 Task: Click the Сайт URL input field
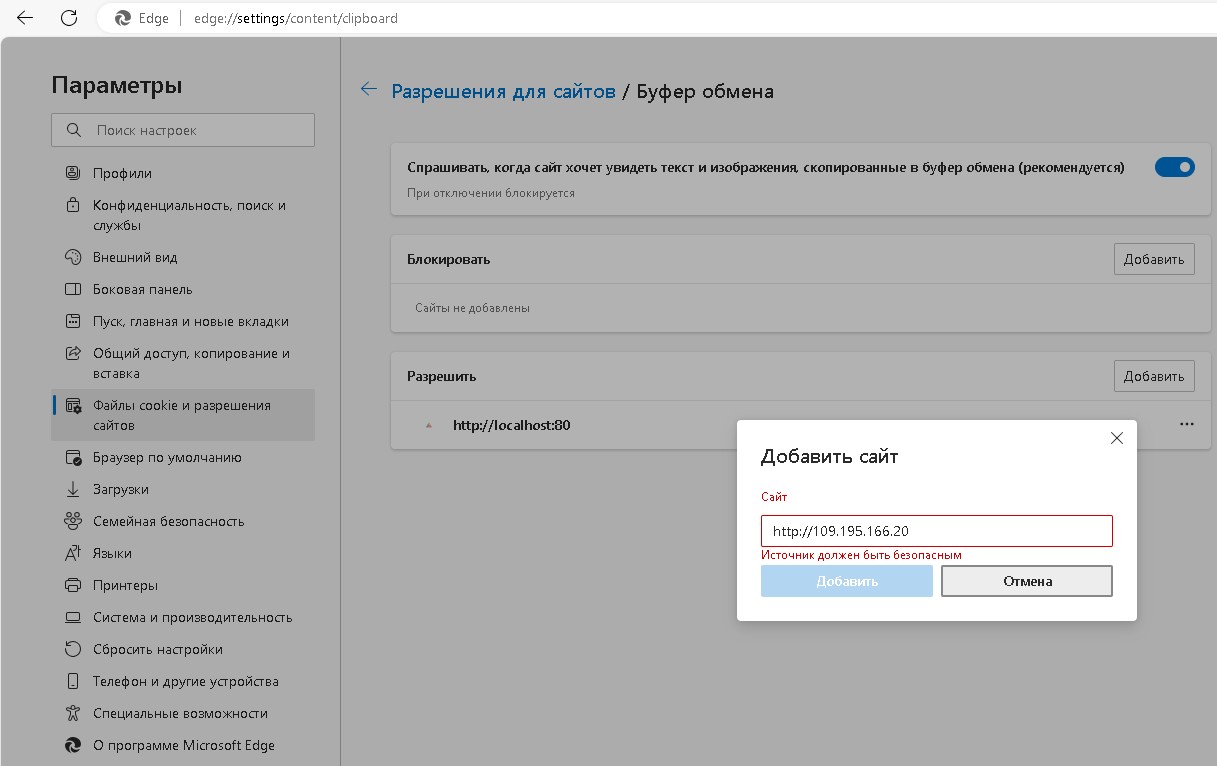coord(936,531)
